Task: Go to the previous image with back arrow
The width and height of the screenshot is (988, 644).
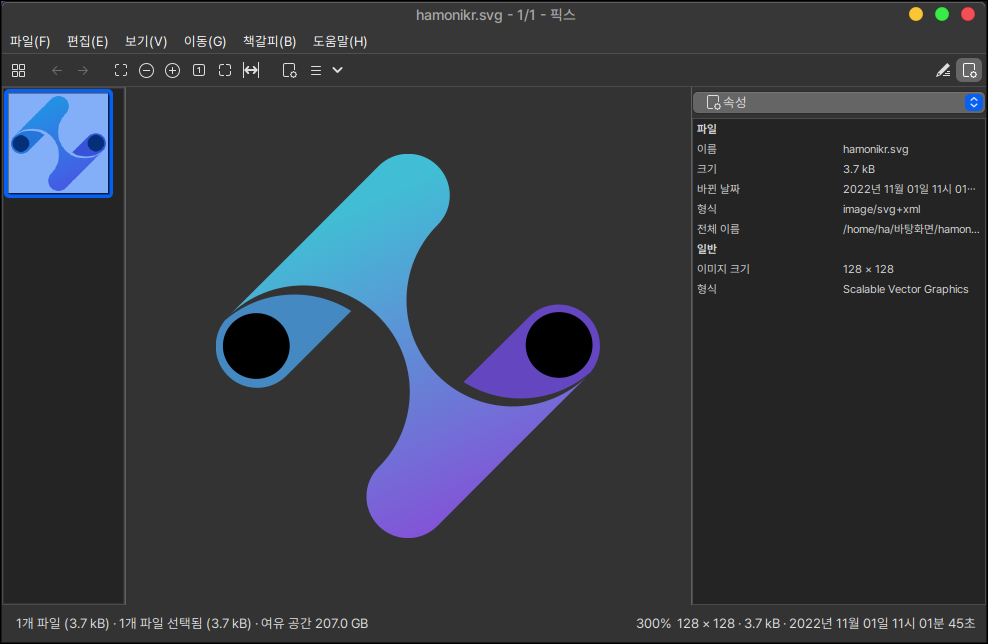Action: [x=57, y=70]
